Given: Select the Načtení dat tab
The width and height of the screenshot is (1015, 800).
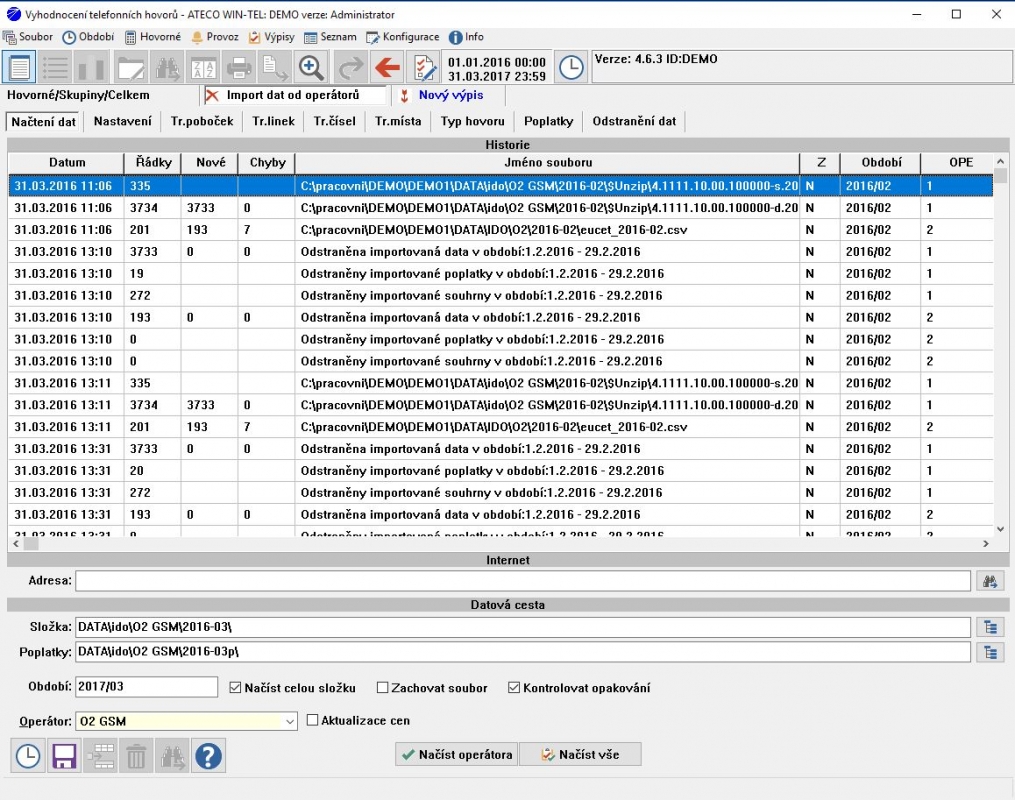Looking at the screenshot, I should pos(43,122).
